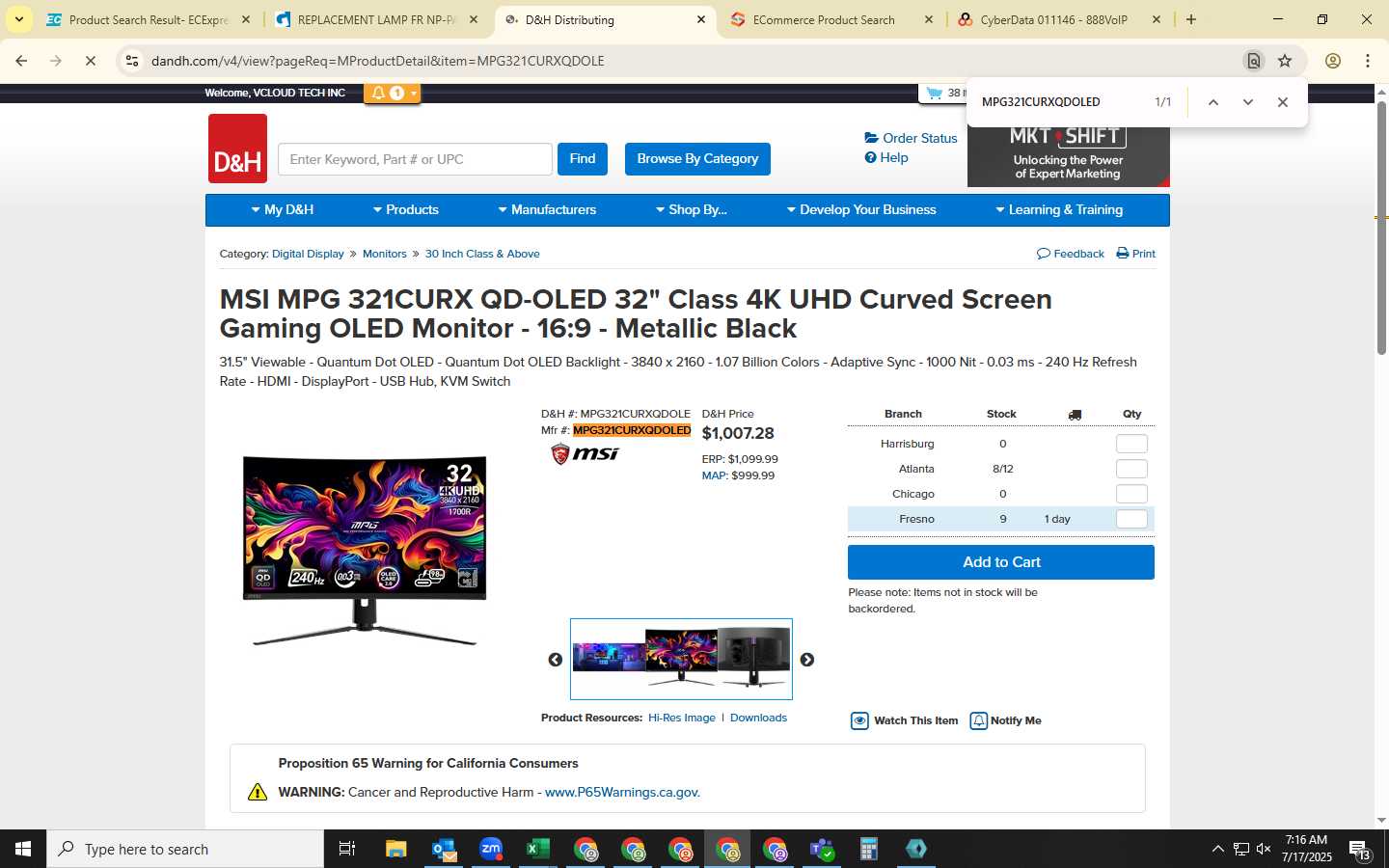Click the Find button
1389x868 pixels.
click(x=583, y=159)
